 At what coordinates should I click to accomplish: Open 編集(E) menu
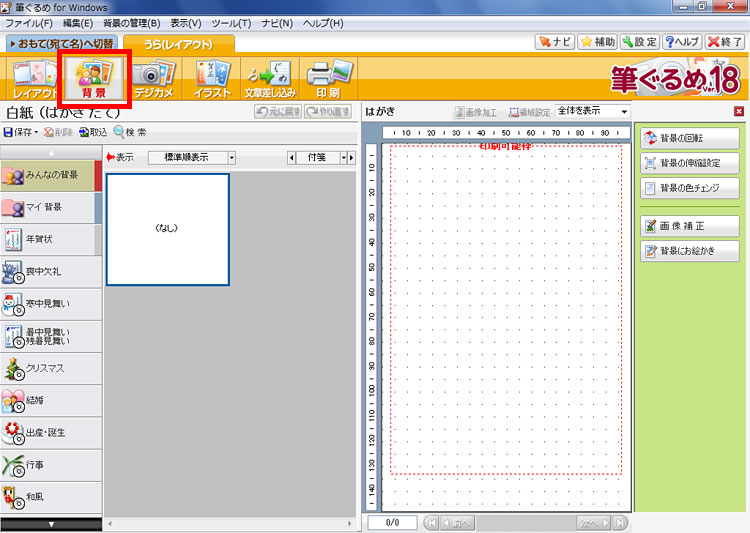78,23
